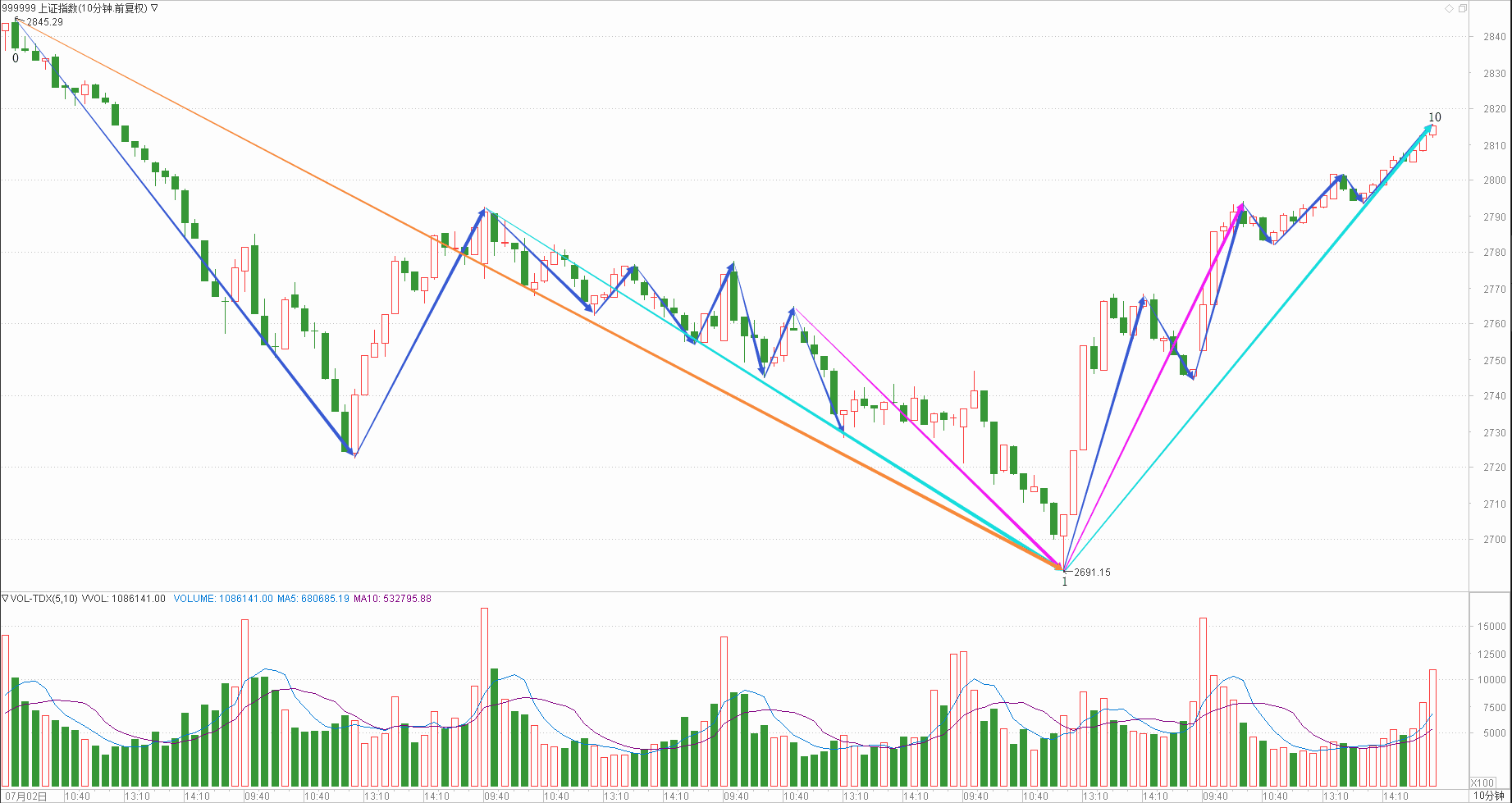This screenshot has height=803, width=1512.
Task: Click the 999999 上证指数 chart title
Action: [74, 8]
